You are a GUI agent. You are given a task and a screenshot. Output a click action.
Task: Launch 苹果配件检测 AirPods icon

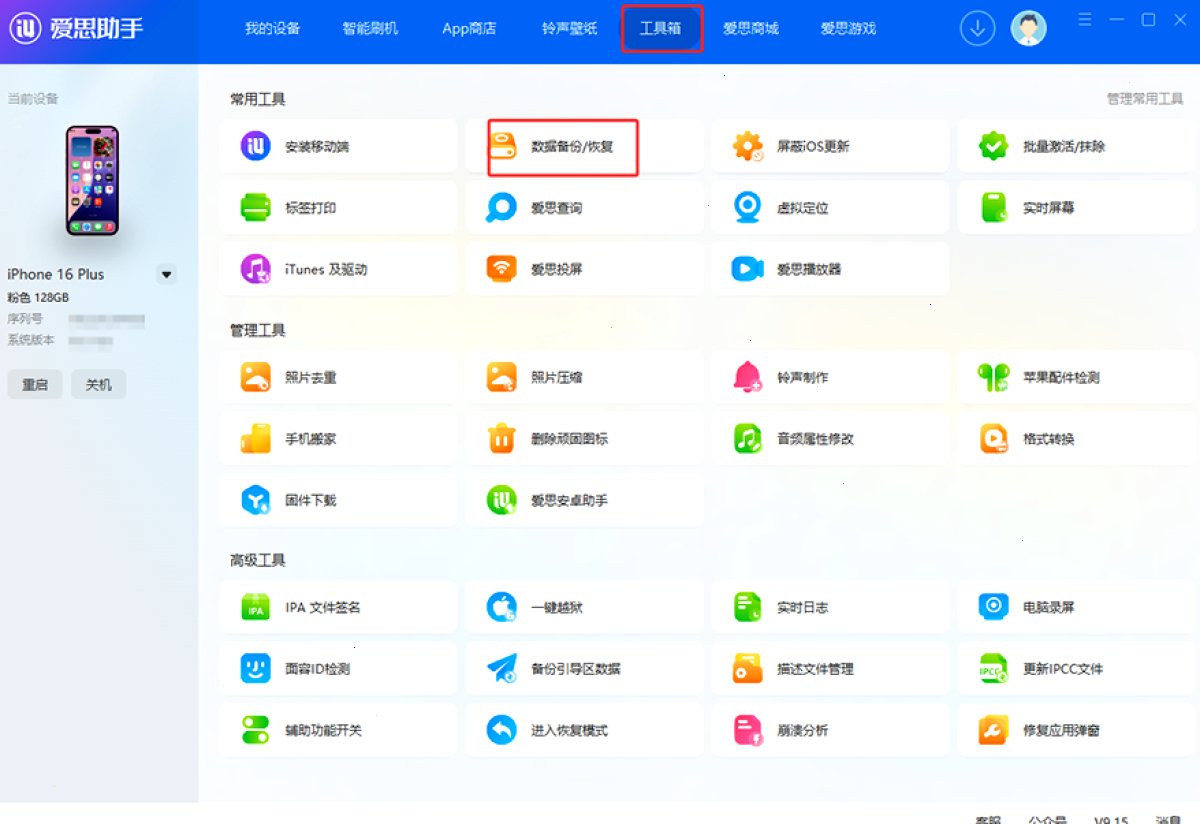993,377
